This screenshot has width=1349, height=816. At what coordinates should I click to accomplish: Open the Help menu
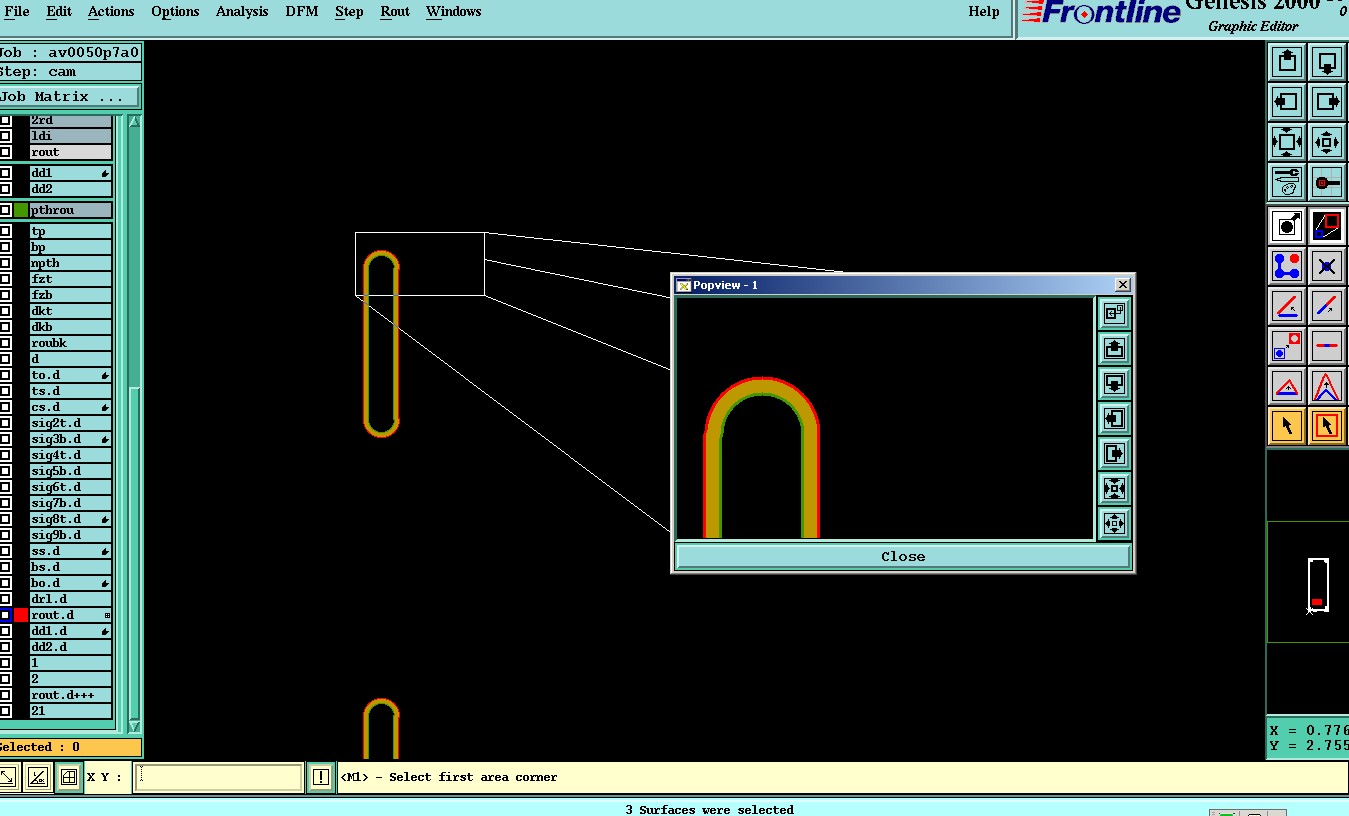tap(984, 12)
